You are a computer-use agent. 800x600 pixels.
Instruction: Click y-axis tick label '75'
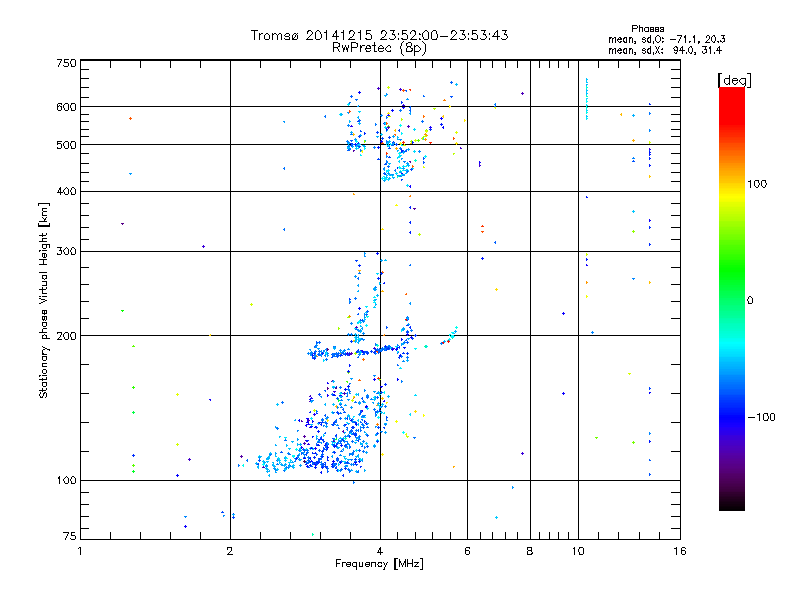pyautogui.click(x=70, y=536)
